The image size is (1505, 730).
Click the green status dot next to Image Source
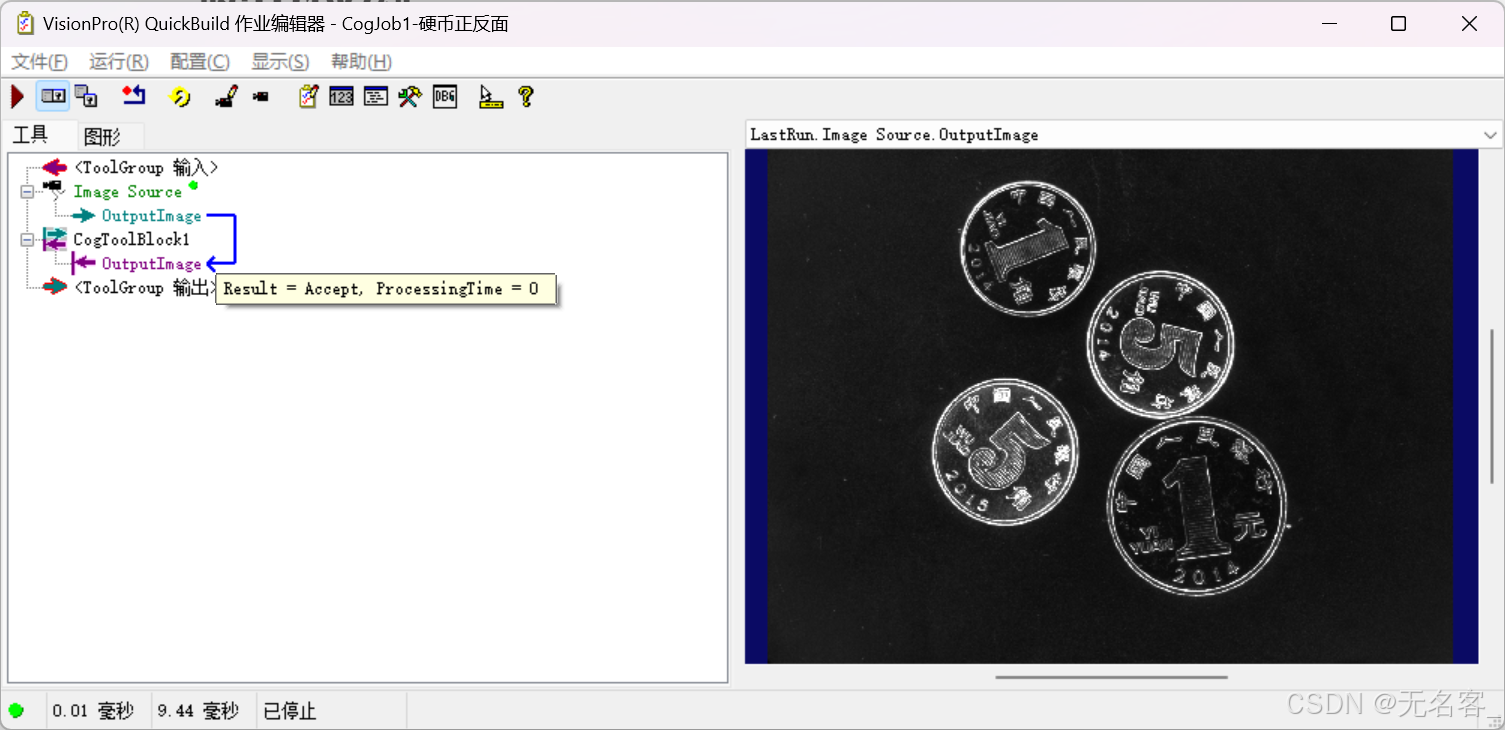click(x=193, y=185)
